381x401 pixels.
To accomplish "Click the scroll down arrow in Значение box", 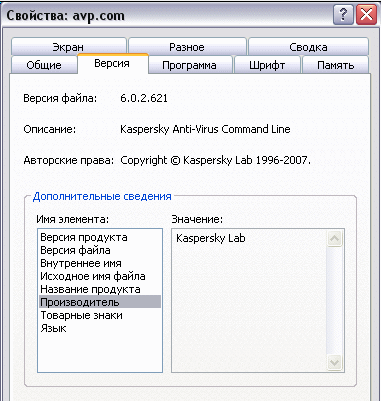I will 334,362.
